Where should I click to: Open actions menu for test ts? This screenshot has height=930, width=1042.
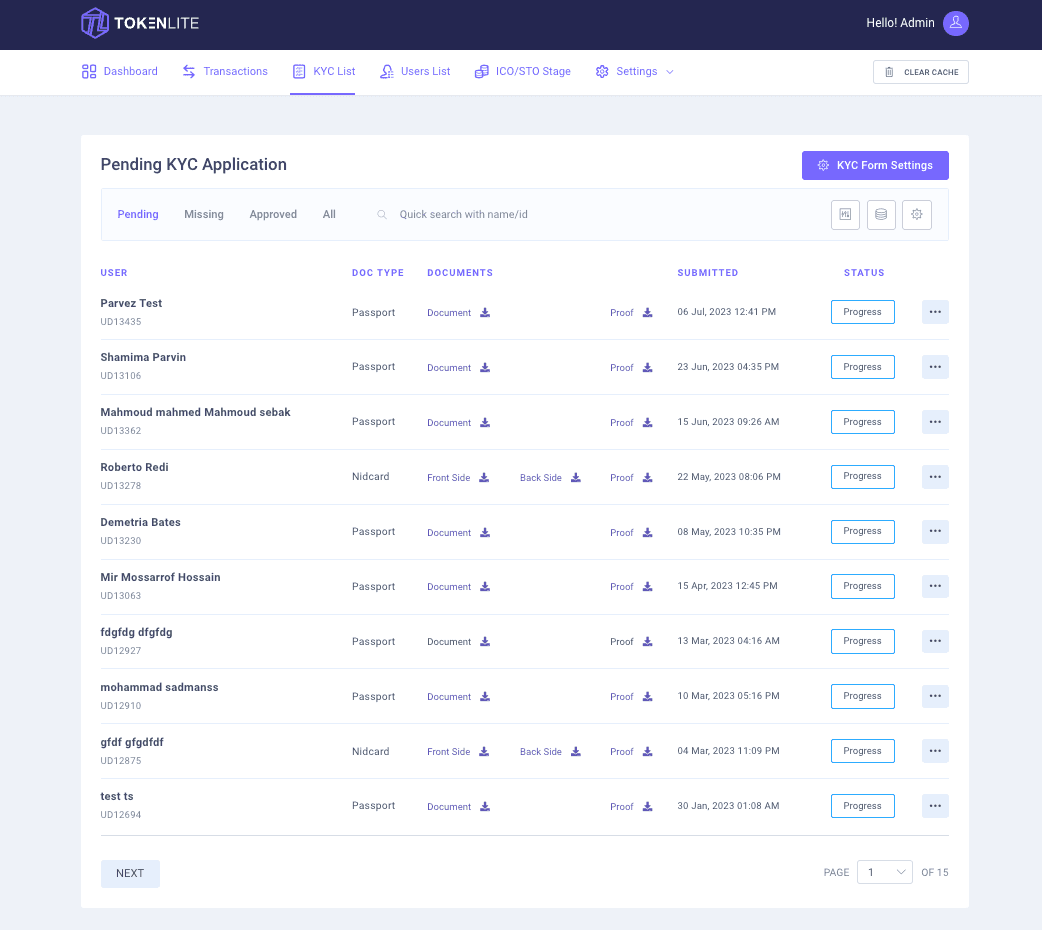[935, 806]
